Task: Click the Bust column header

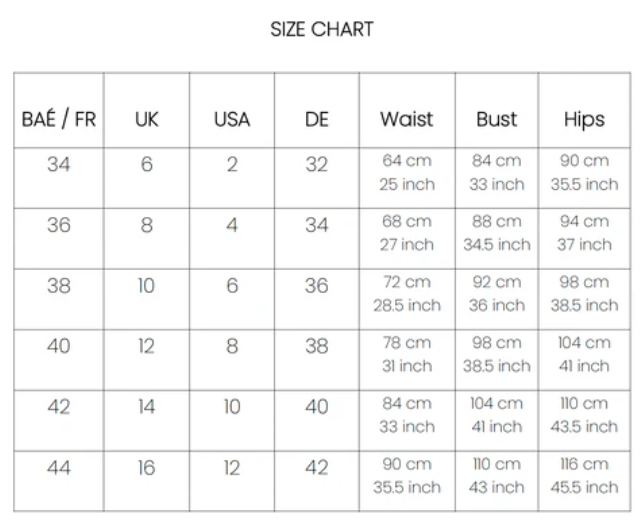Action: [496, 119]
